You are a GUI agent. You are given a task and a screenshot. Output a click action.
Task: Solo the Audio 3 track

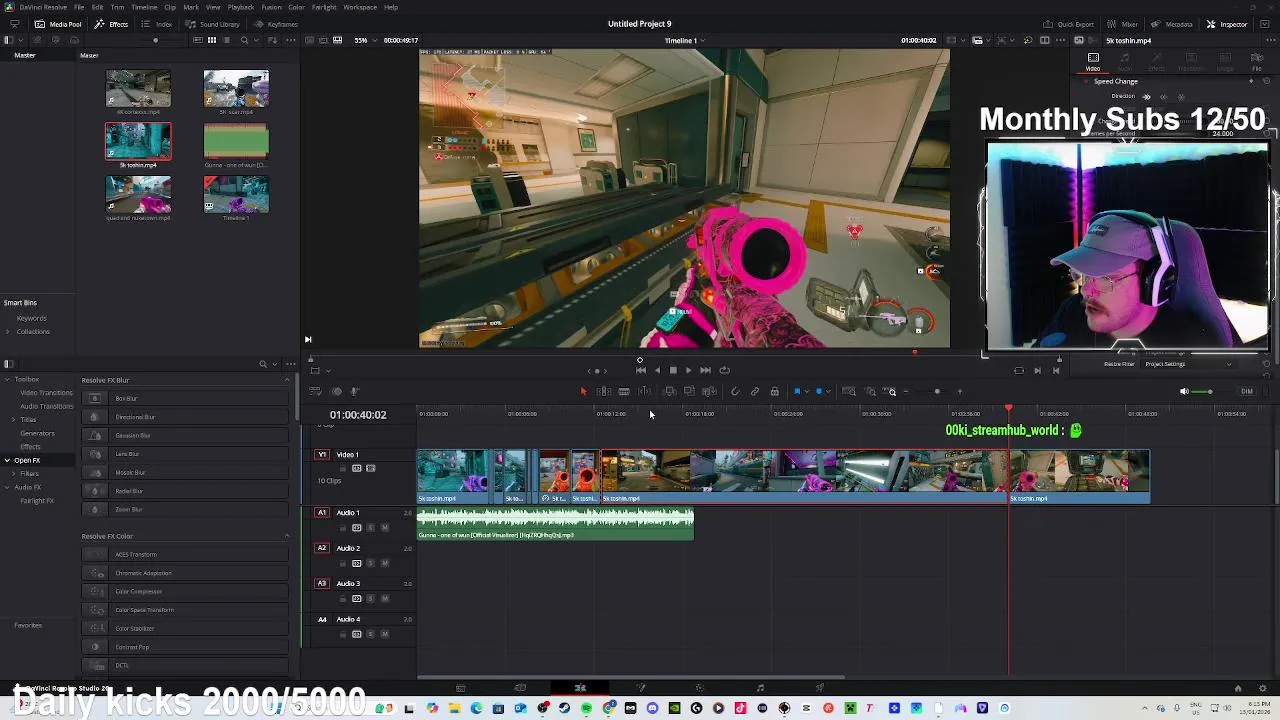[370, 599]
